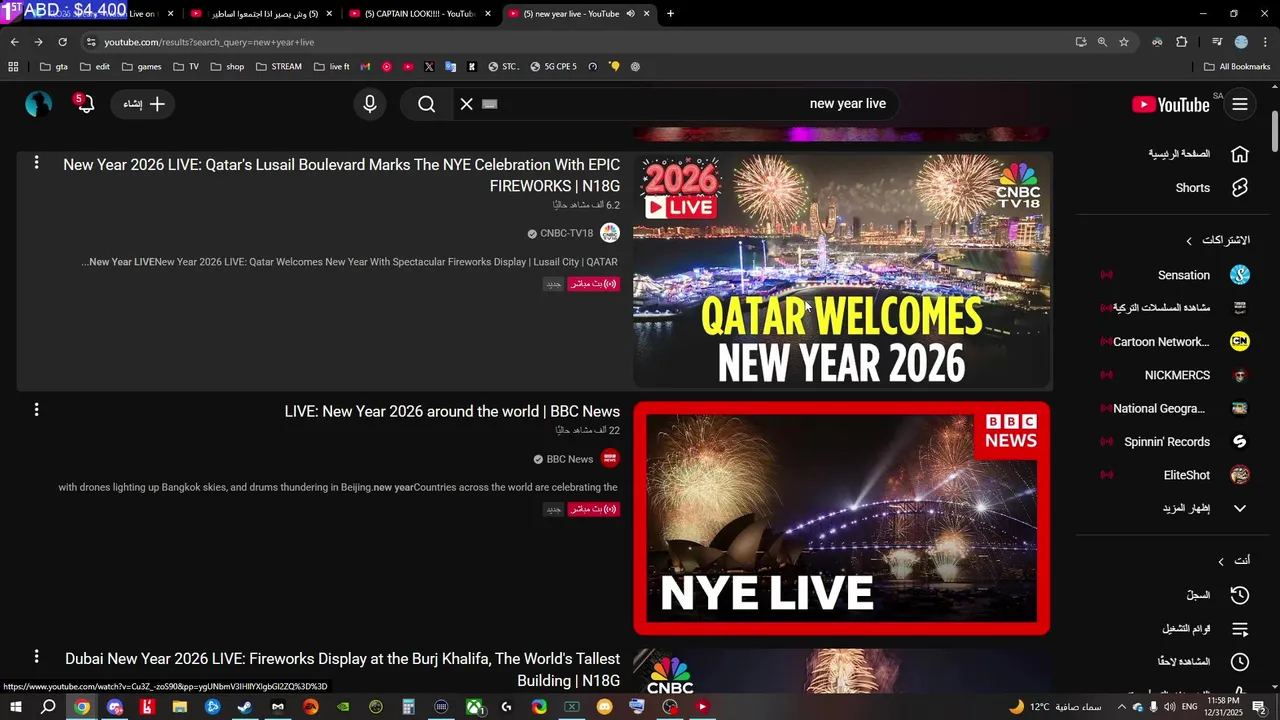The image size is (1280, 720).
Task: Open a new browser tab
Action: [670, 14]
